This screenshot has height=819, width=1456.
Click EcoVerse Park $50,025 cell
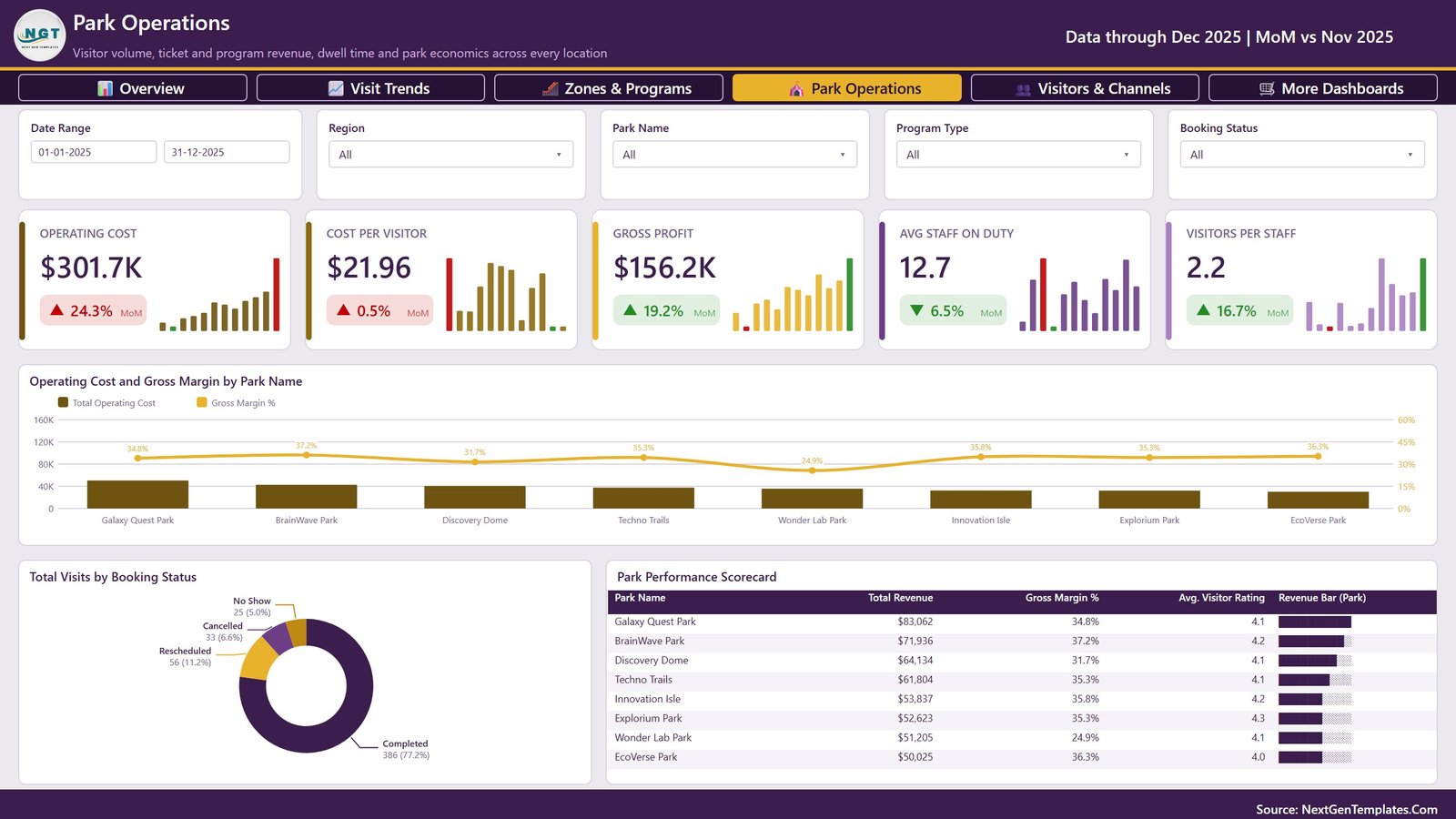[x=915, y=757]
